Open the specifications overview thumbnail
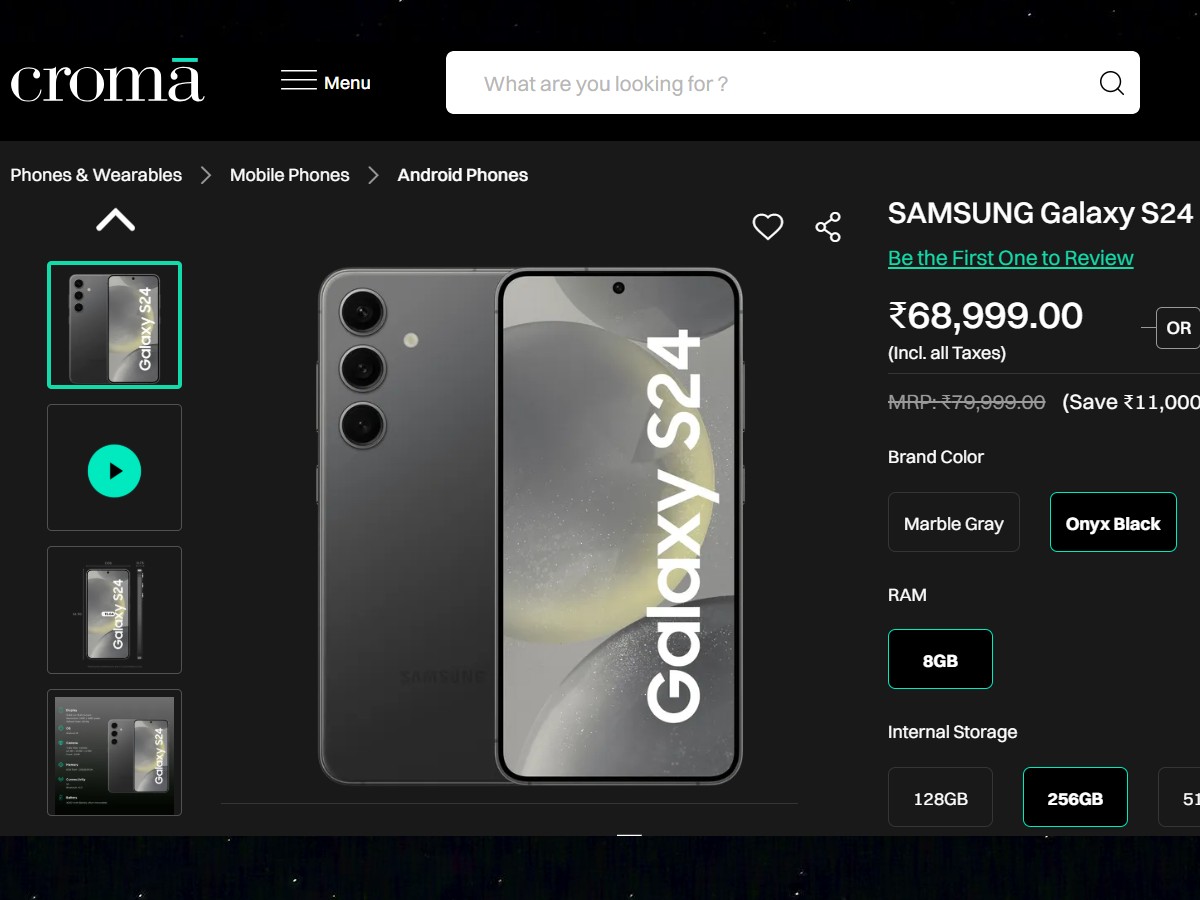This screenshot has height=900, width=1200. [x=115, y=753]
